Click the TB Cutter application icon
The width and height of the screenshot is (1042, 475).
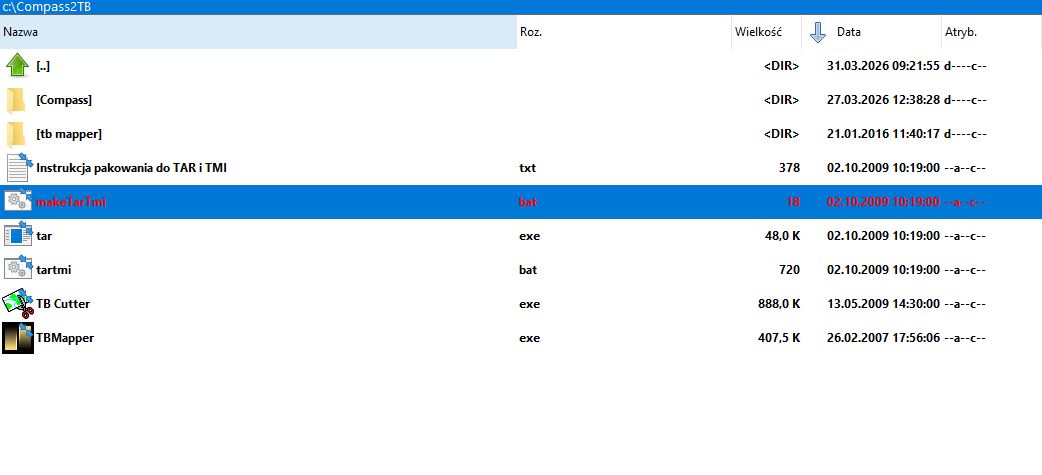coord(17,304)
